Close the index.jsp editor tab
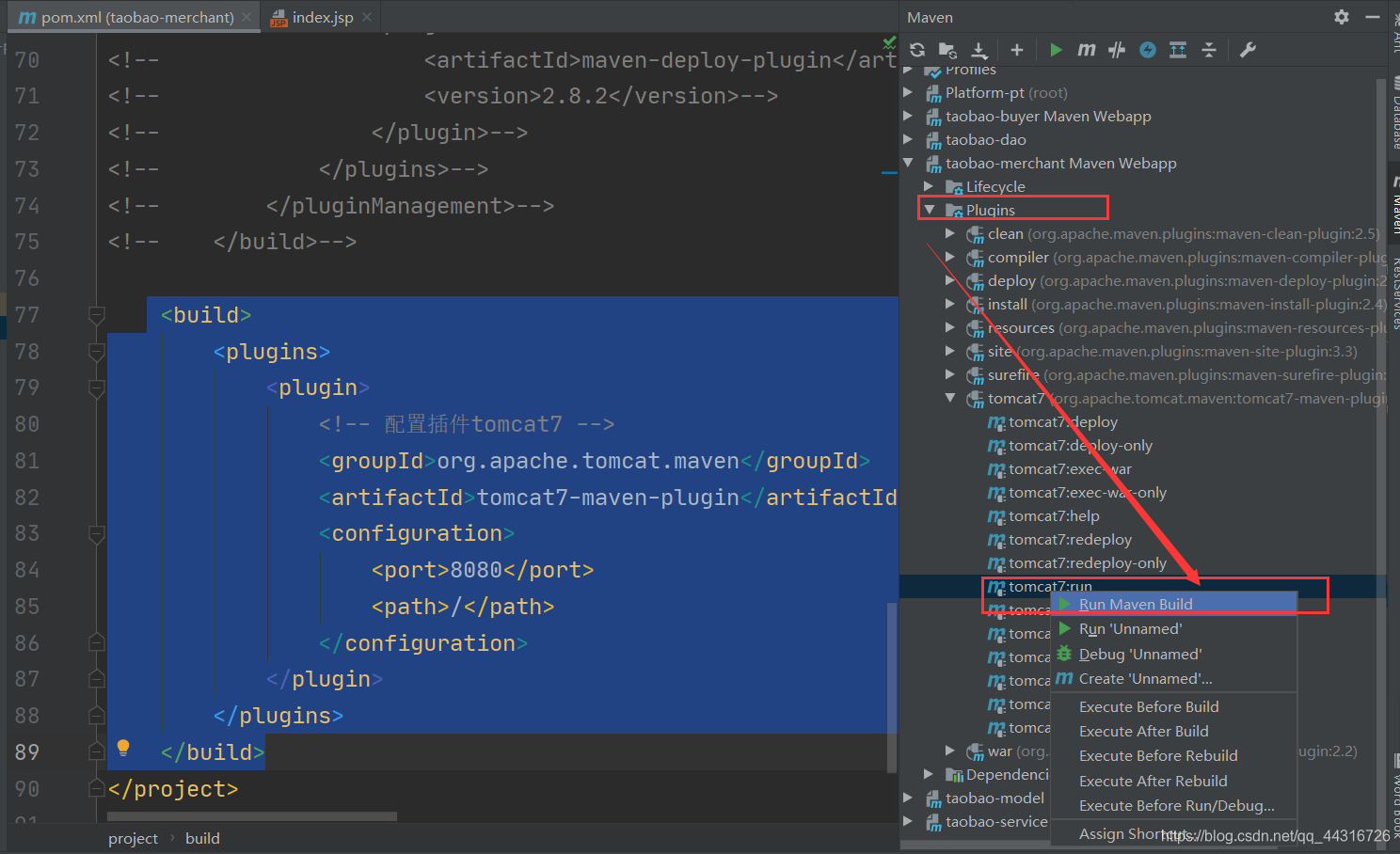1400x854 pixels. click(367, 17)
